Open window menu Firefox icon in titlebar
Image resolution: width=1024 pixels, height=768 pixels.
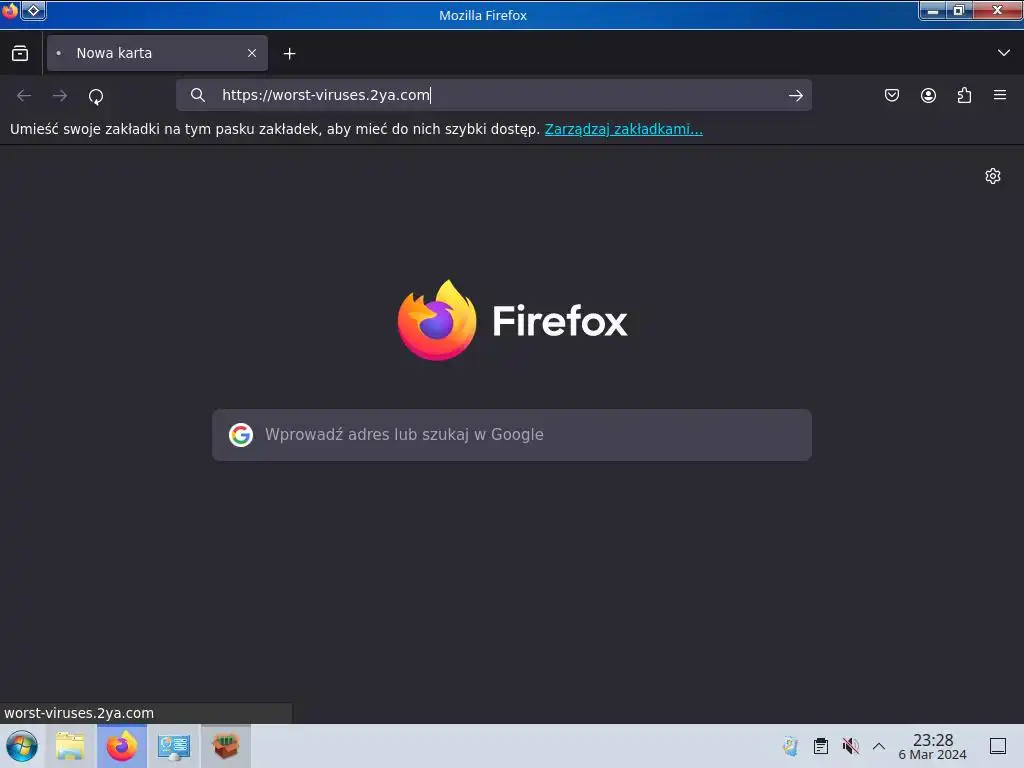coord(10,10)
